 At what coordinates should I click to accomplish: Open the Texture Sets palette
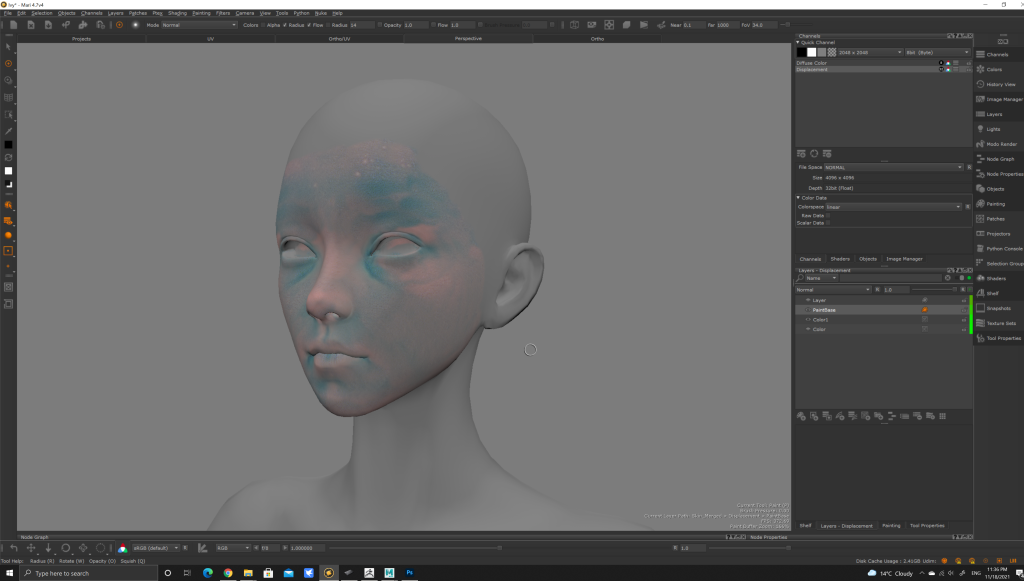point(1000,323)
